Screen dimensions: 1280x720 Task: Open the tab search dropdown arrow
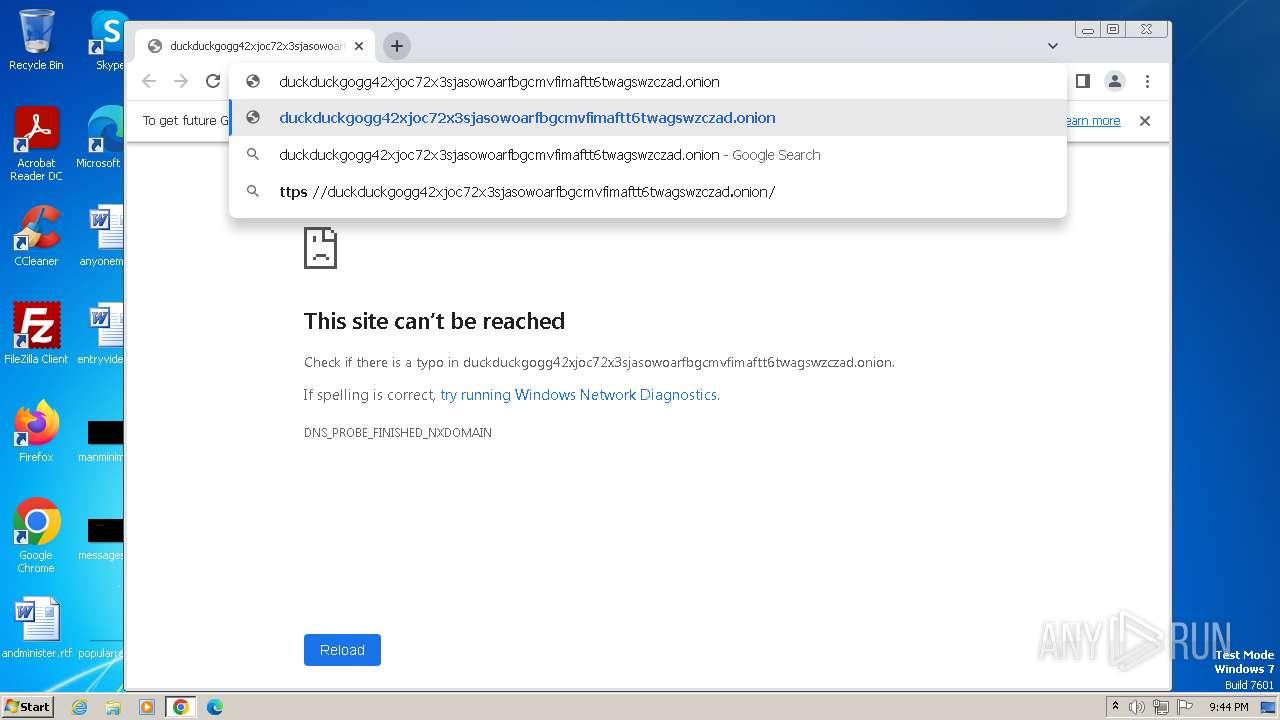[1053, 46]
